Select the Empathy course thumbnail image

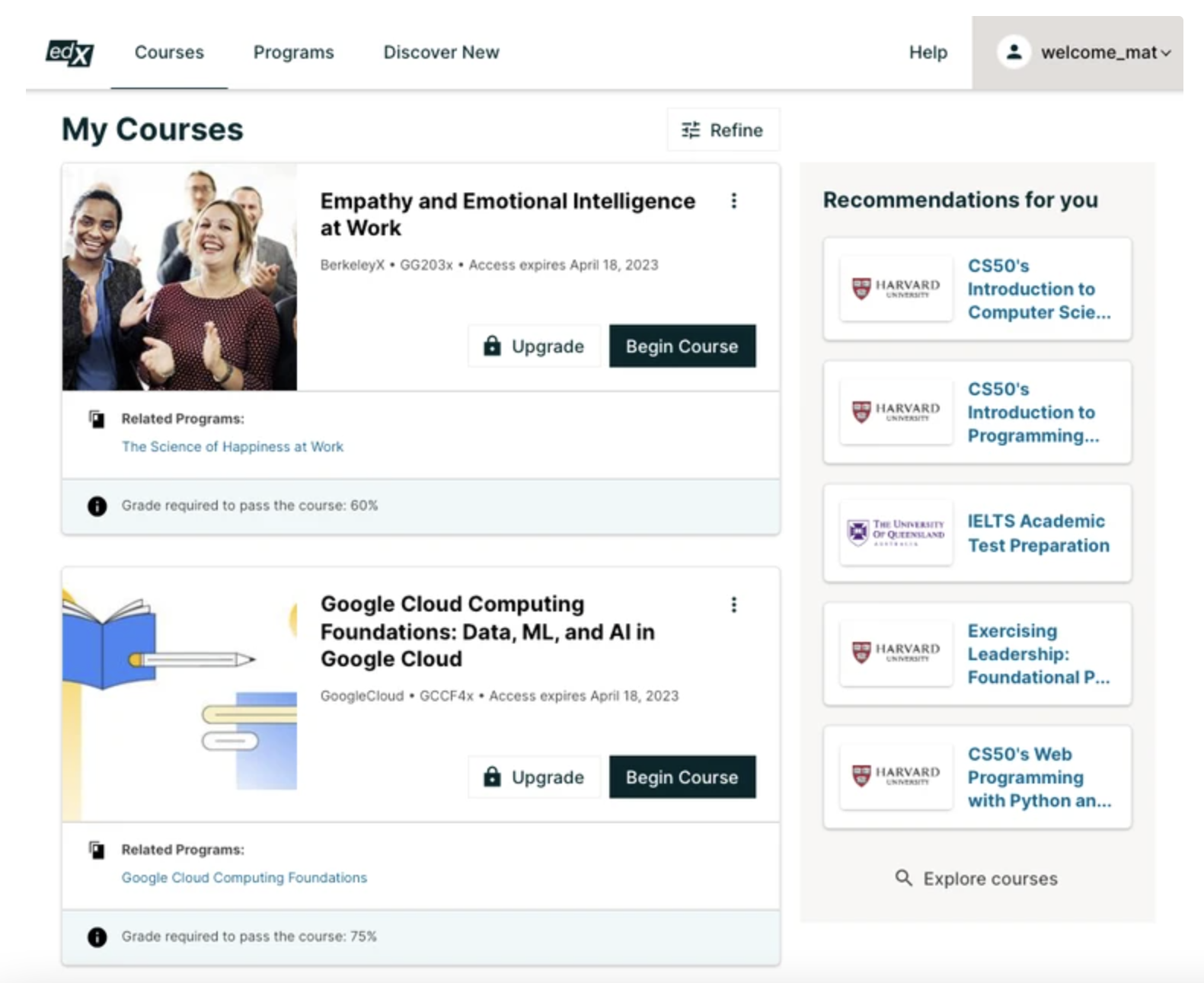coord(180,277)
